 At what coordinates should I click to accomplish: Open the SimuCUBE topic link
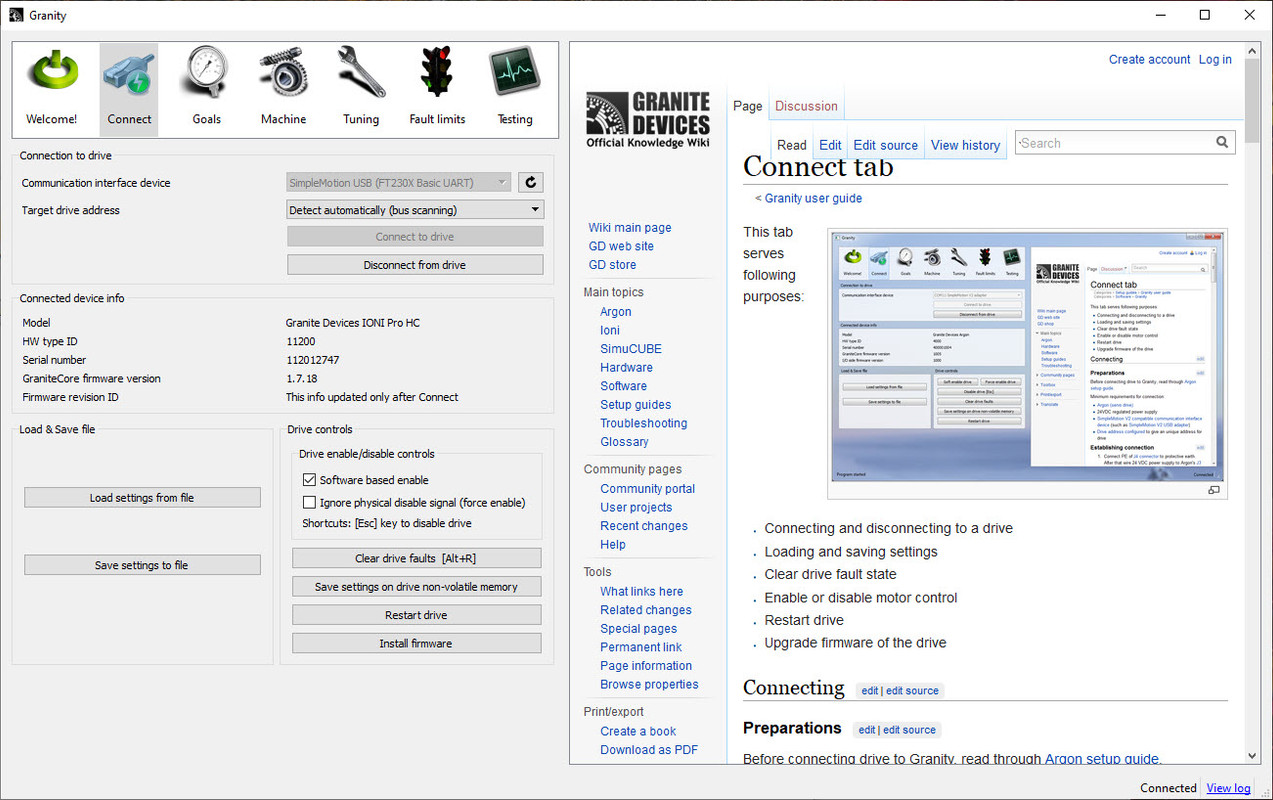click(631, 348)
